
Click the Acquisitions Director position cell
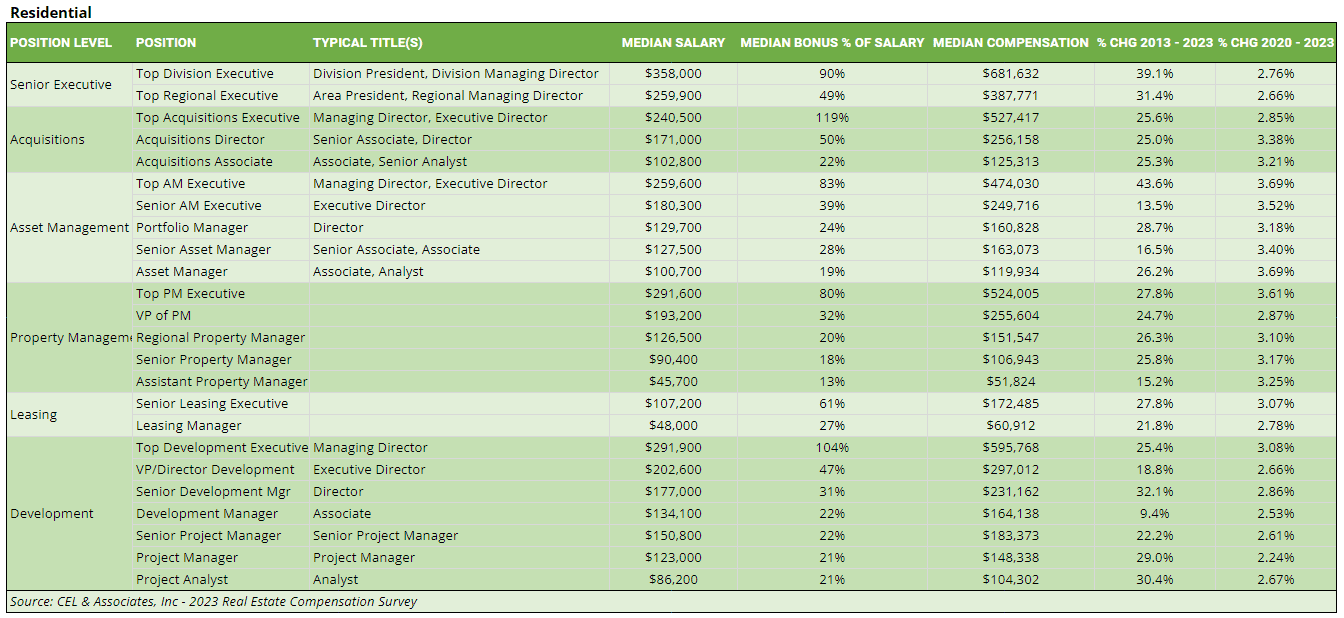coord(200,140)
